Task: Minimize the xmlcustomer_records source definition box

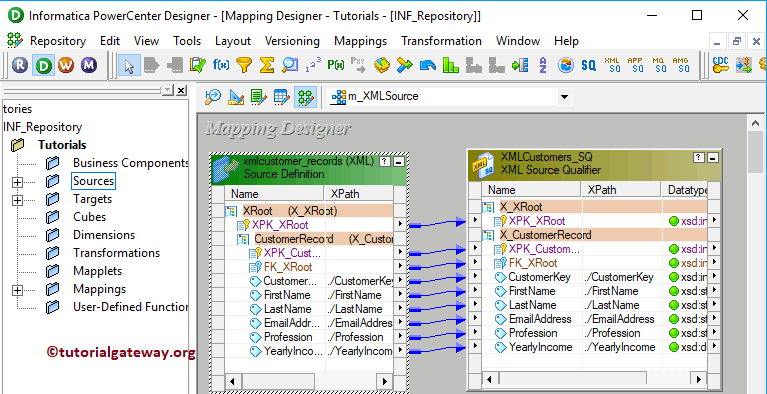Action: click(x=399, y=162)
